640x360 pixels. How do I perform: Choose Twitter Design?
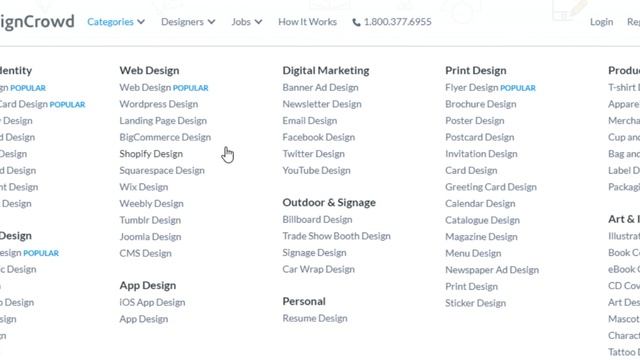click(x=313, y=154)
